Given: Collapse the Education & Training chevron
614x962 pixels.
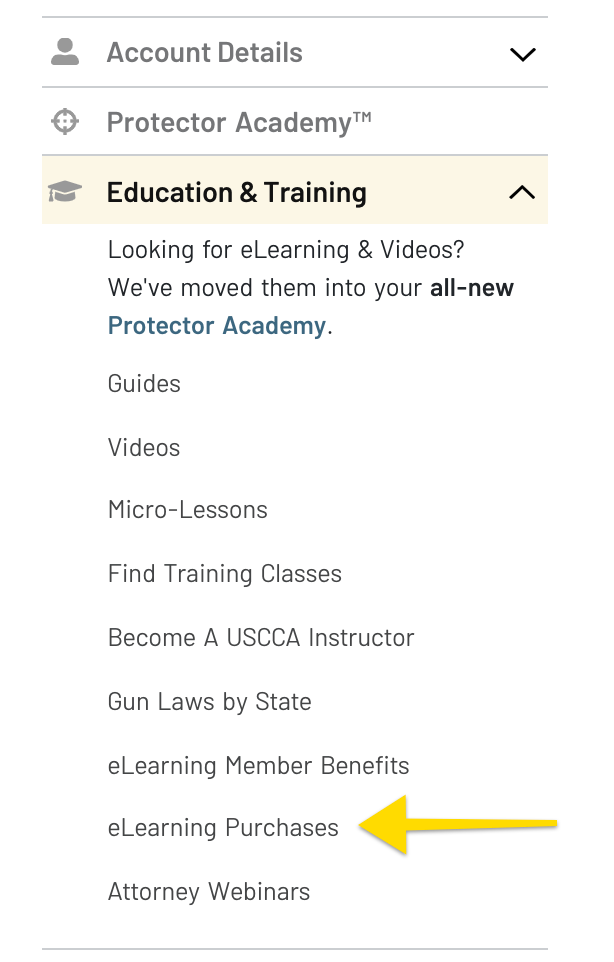Looking at the screenshot, I should [x=522, y=192].
